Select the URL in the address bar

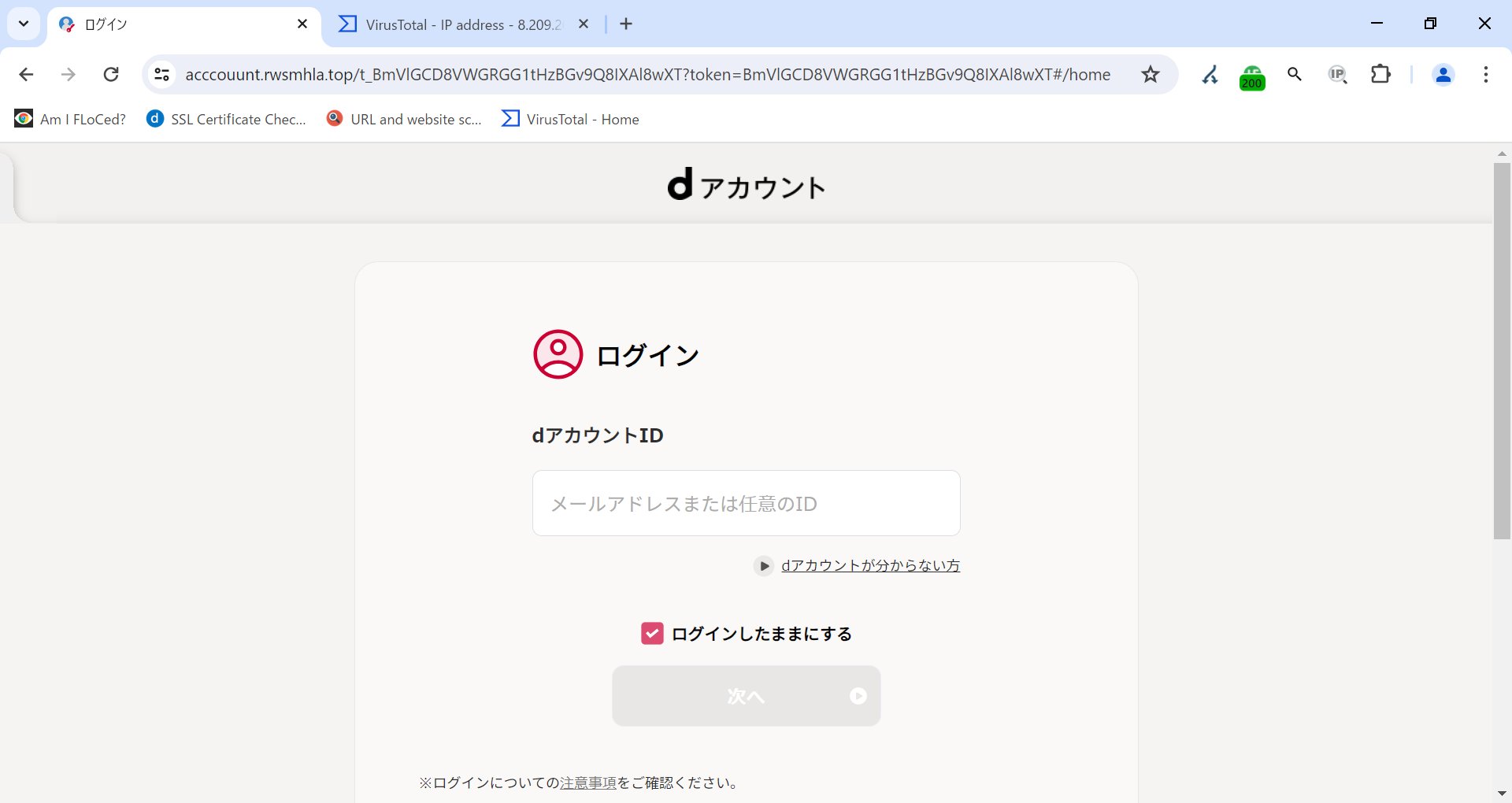(x=647, y=75)
